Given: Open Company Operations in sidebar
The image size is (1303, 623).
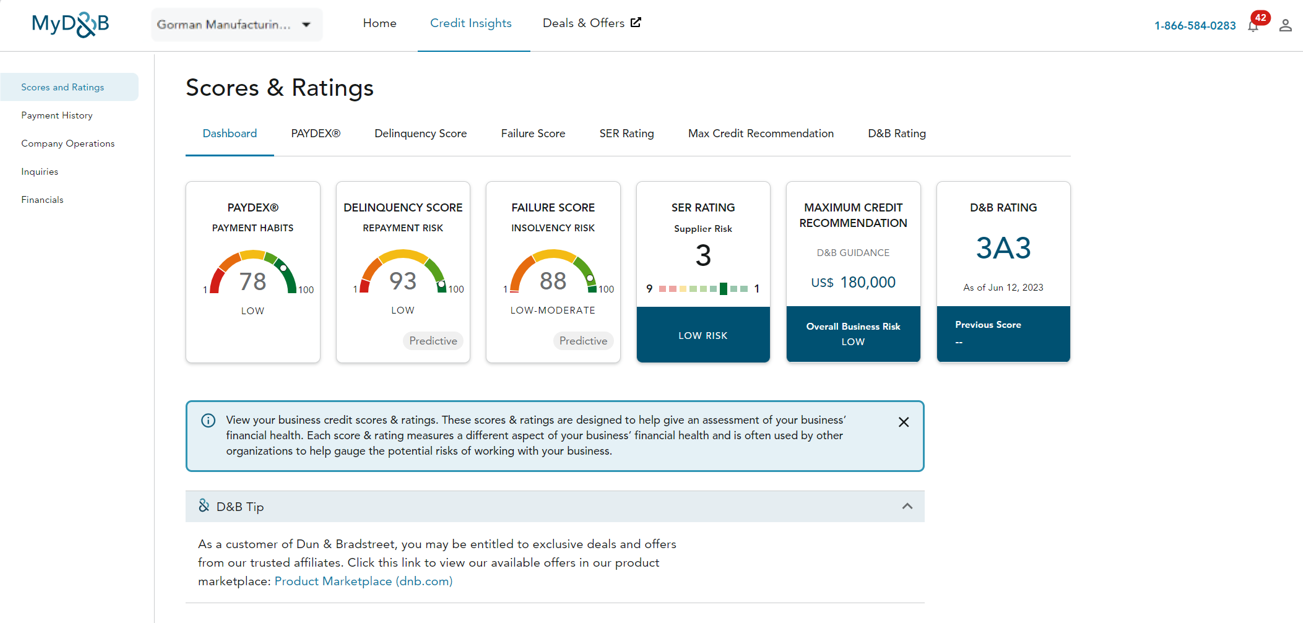Looking at the screenshot, I should pos(68,143).
